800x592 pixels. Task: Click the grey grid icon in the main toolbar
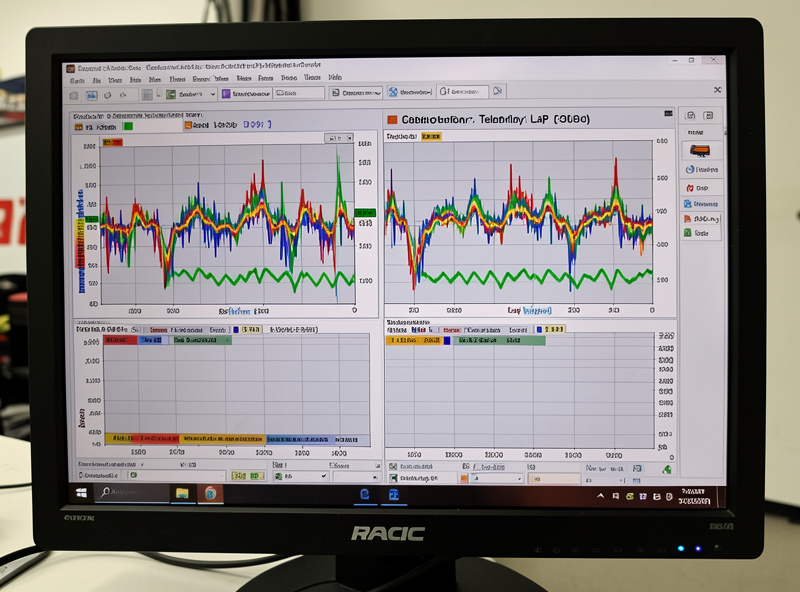(147, 95)
